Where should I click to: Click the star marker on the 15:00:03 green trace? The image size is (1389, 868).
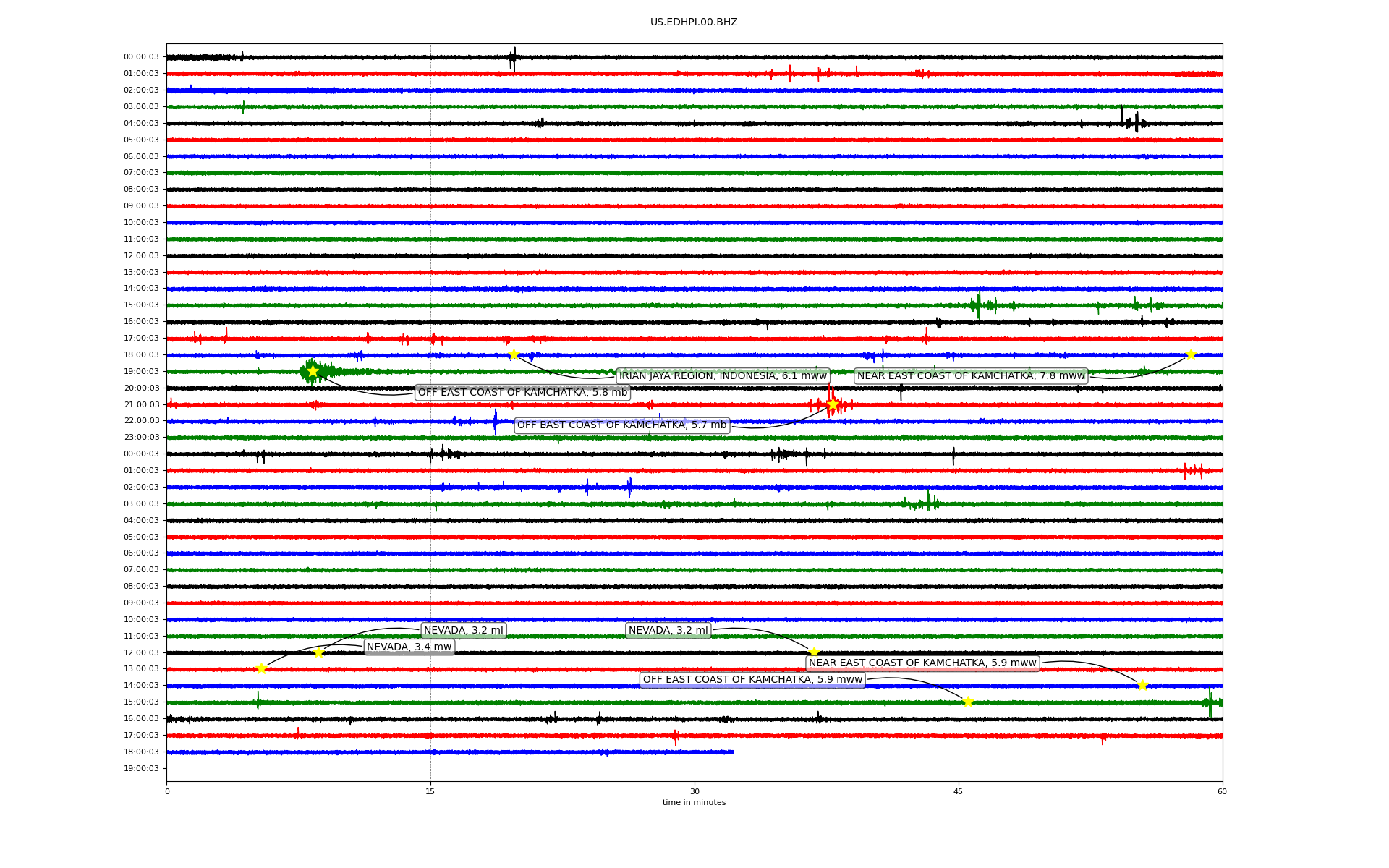968,702
